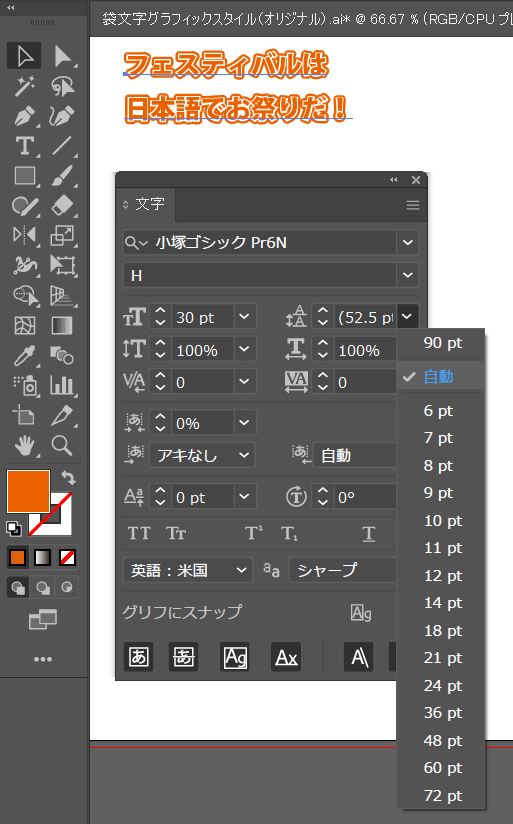Viewport: 513px width, 824px height.
Task: Choose 自動 in the leading list
Action: coord(440,376)
